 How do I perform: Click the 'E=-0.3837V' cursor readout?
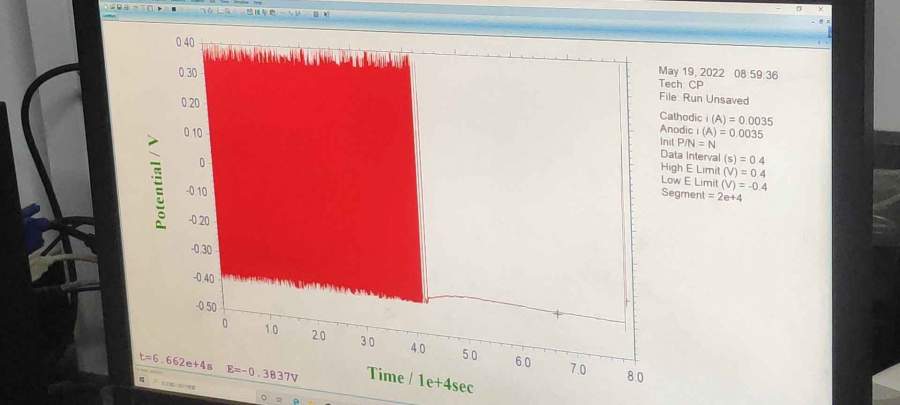[x=262, y=373]
